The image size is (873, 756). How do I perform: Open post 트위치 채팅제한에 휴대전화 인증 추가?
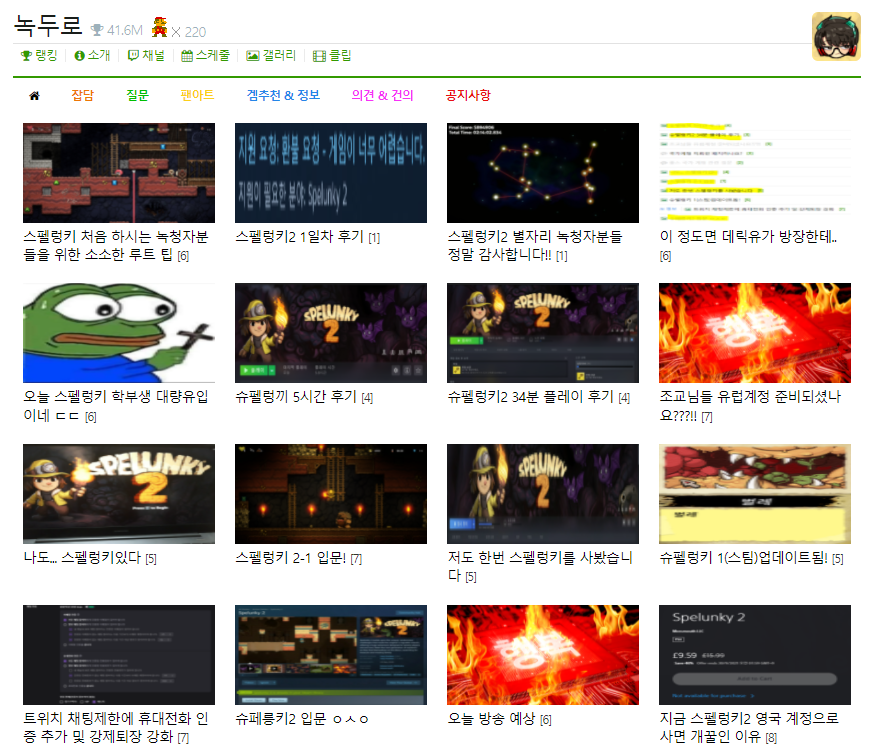click(x=116, y=727)
